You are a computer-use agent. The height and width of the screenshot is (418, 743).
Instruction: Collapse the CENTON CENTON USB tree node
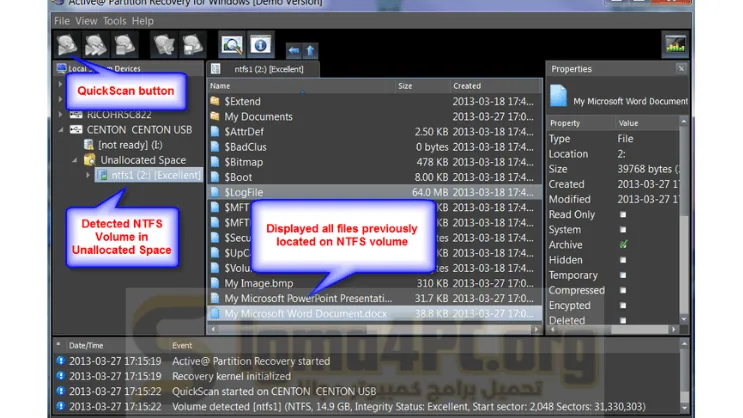62,129
